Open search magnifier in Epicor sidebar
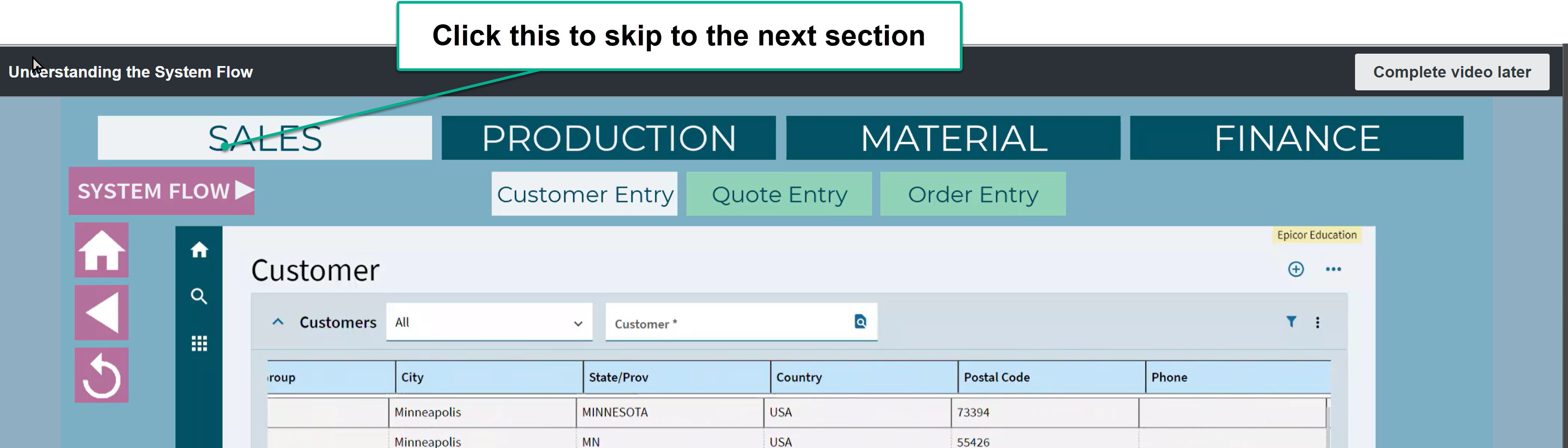1568x448 pixels. point(199,296)
